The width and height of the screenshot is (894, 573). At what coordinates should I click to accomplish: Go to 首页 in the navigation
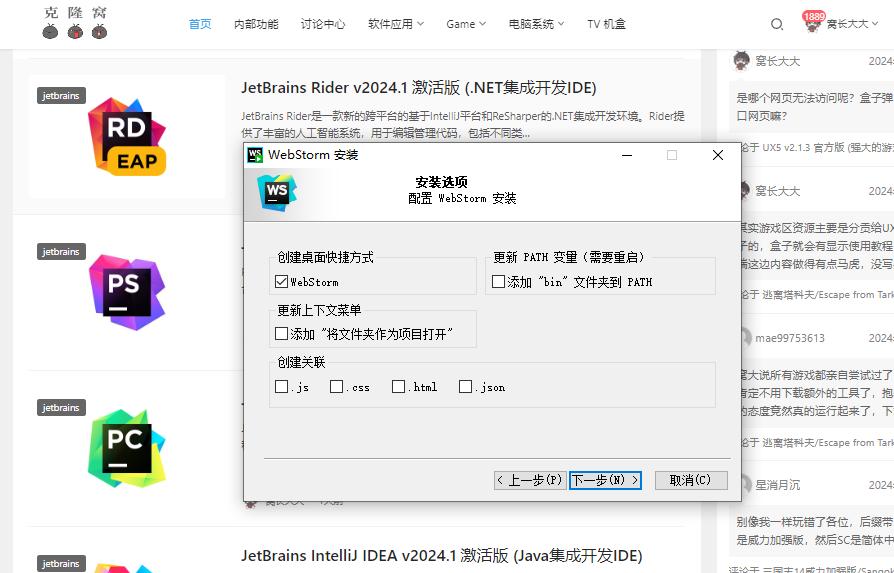(x=200, y=24)
